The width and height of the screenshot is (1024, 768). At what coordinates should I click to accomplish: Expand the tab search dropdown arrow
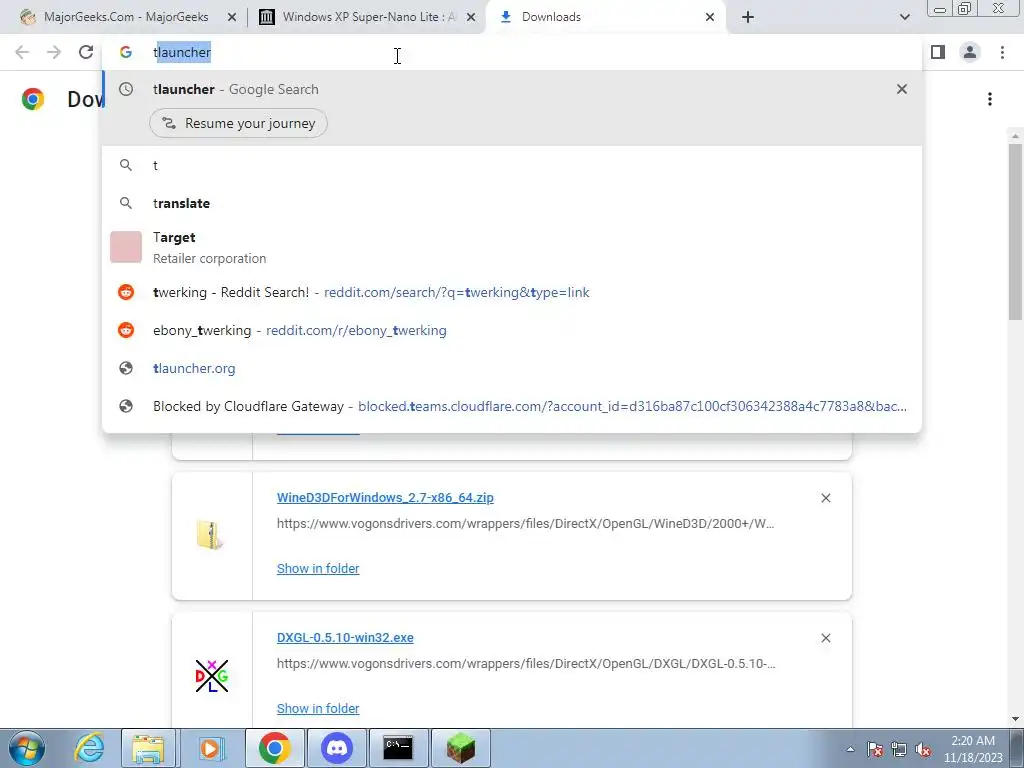(x=904, y=17)
